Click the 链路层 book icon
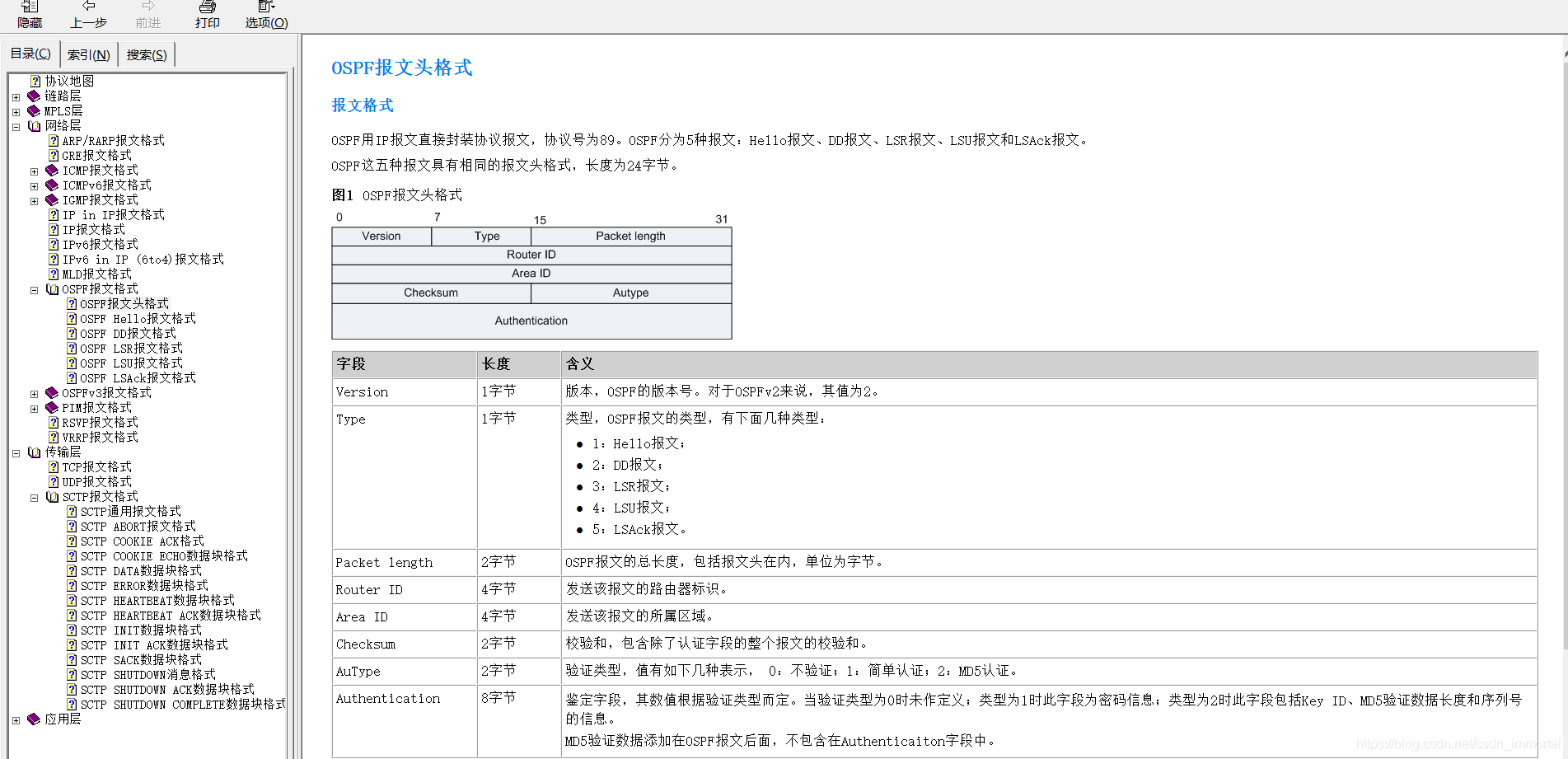 tap(34, 96)
